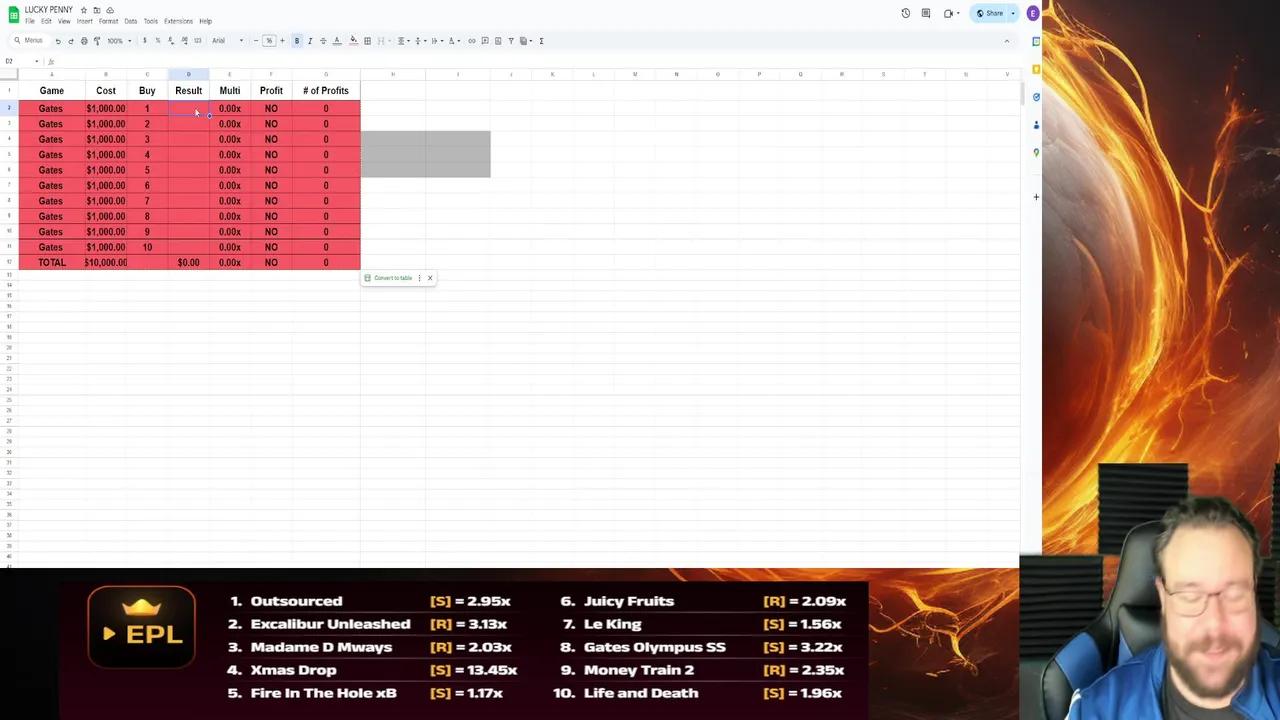Image resolution: width=1280 pixels, height=720 pixels.
Task: Open the text color picker
Action: coord(337,41)
